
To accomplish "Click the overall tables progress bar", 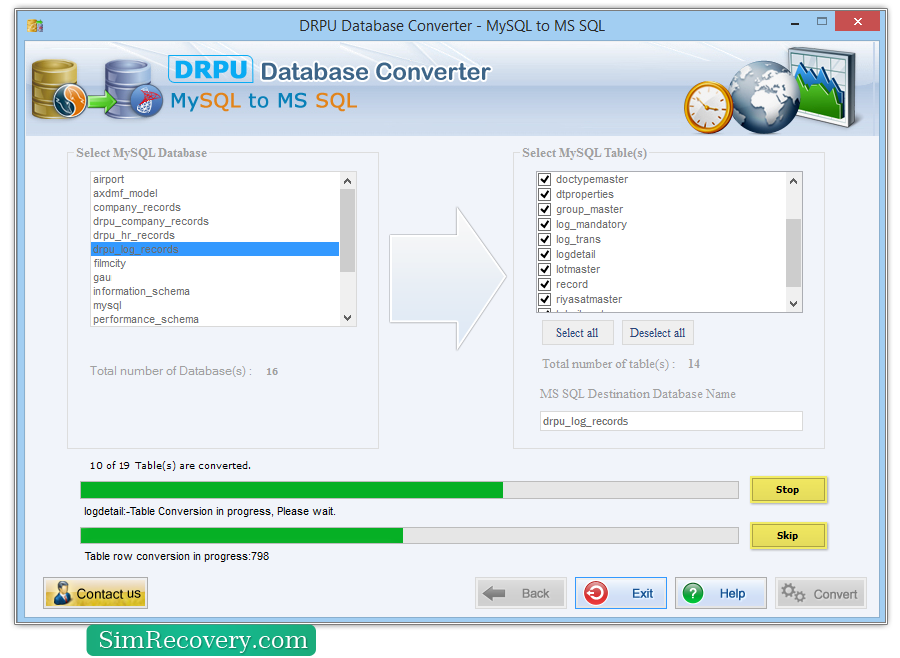I will (409, 490).
